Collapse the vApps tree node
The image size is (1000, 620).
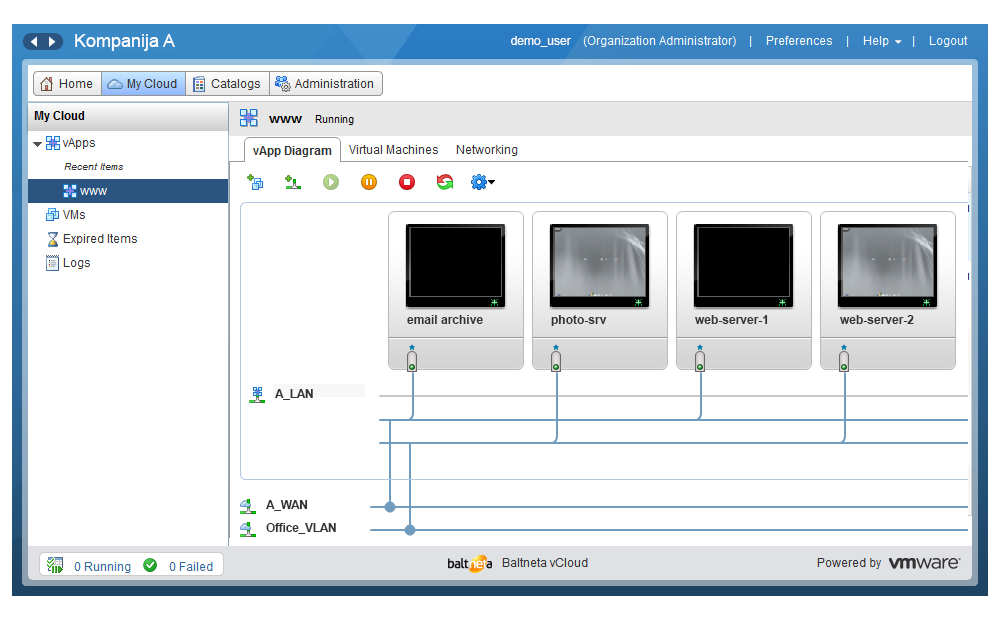(38, 144)
